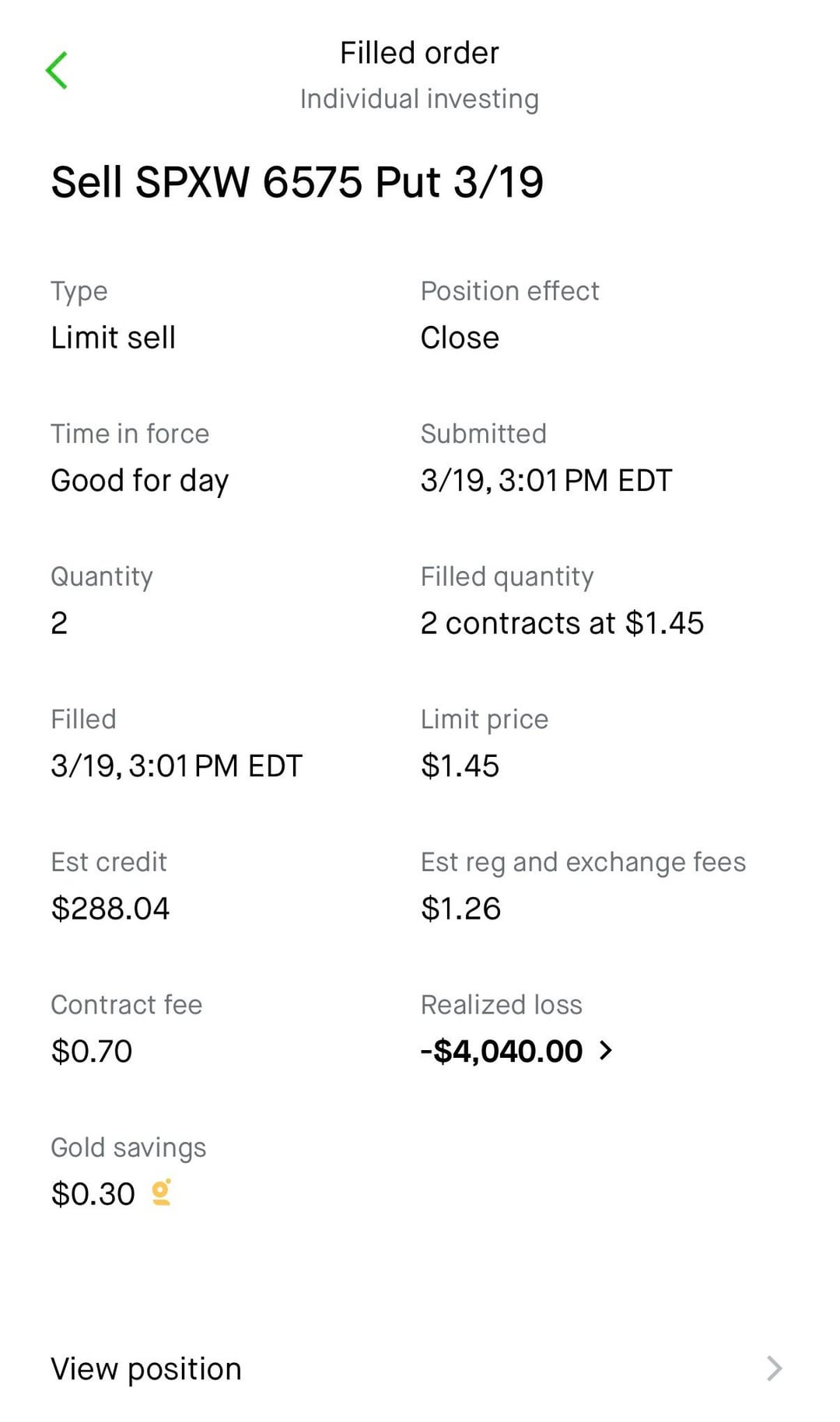
Task: Tap the Limit sell type value
Action: [114, 338]
